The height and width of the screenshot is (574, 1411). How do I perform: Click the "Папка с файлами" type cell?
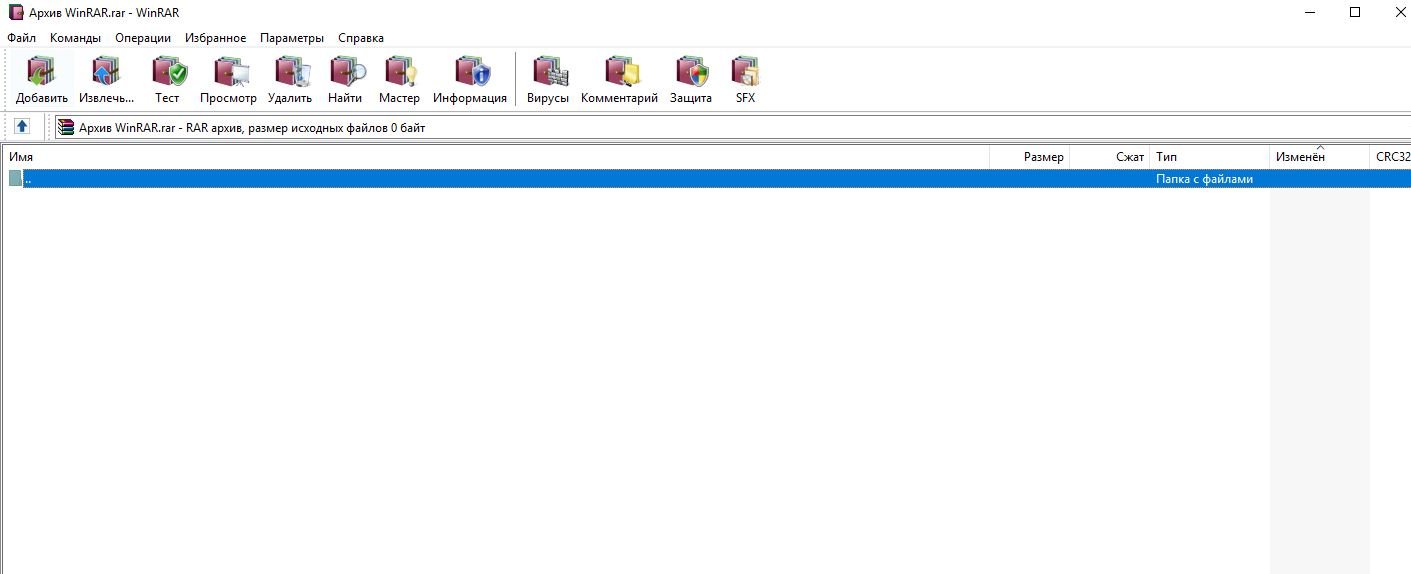coord(1204,179)
